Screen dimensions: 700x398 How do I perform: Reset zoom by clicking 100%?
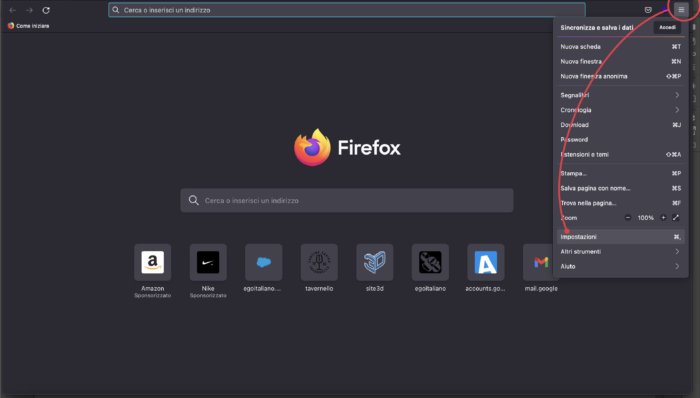coord(646,218)
